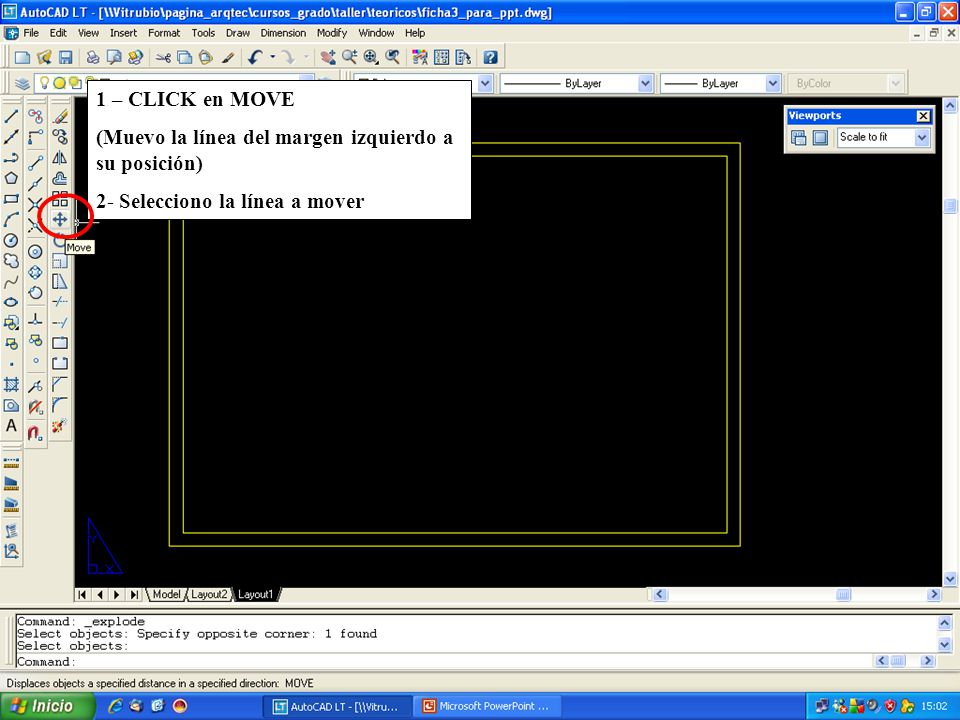
Task: Select the Stretch tool
Action: point(60,281)
